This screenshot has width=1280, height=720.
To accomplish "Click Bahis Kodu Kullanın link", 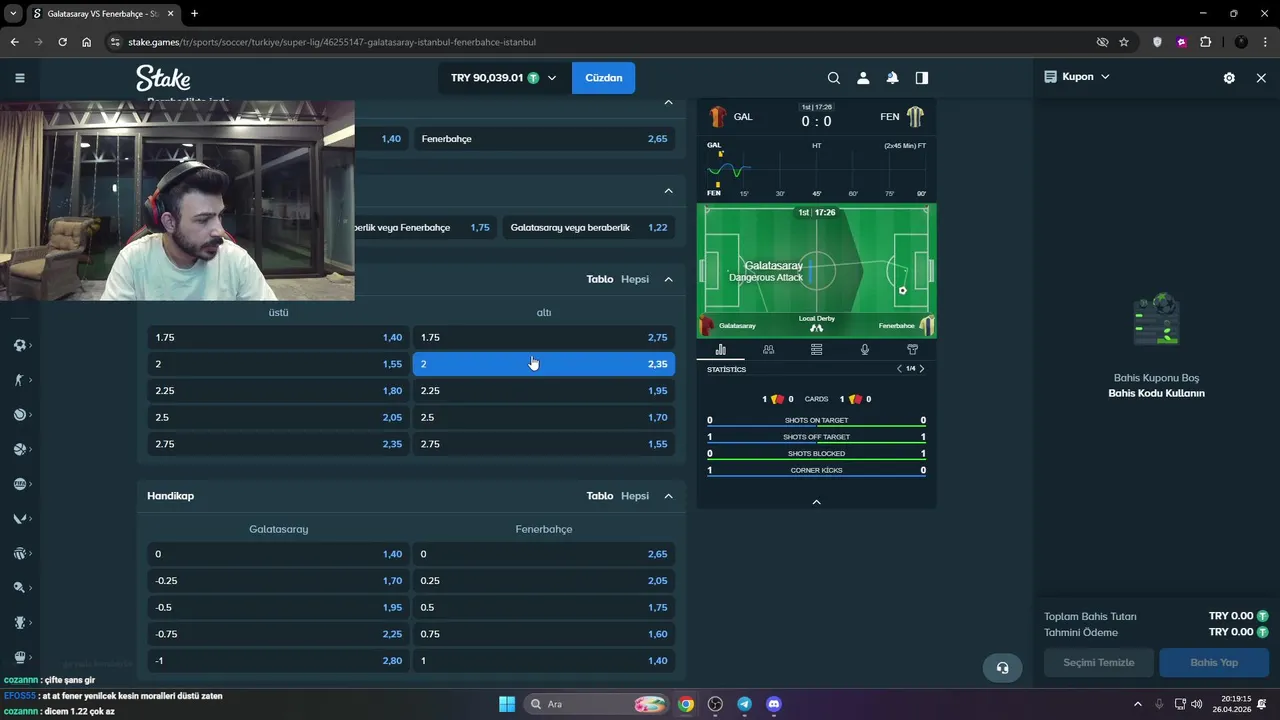I will click(1156, 393).
